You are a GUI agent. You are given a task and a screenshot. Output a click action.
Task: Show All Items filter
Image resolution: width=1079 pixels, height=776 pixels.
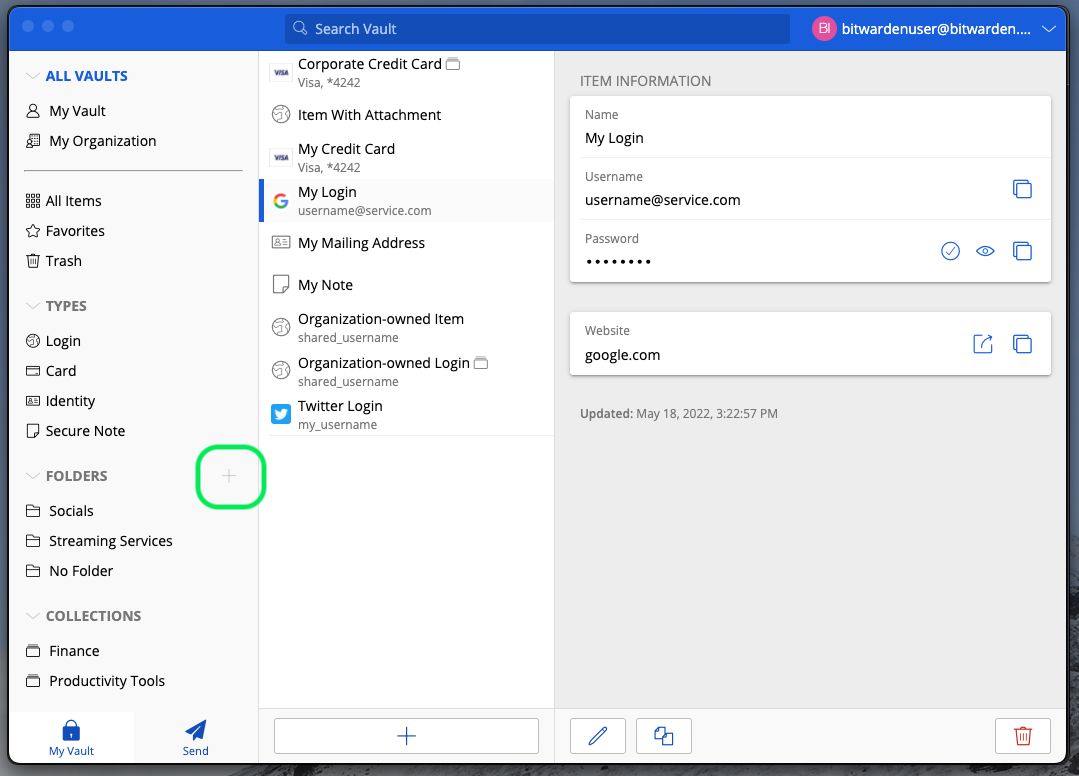[63, 201]
